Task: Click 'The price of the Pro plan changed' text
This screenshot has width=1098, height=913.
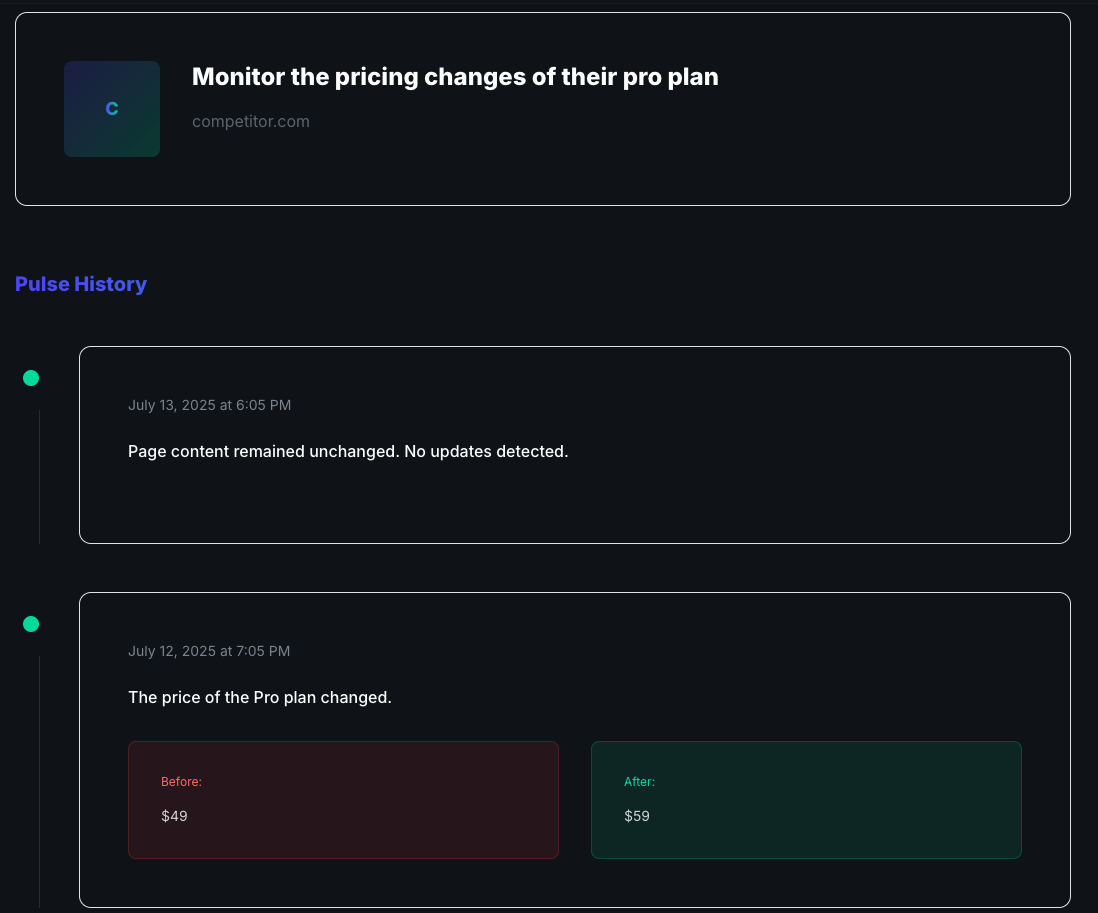Action: pyautogui.click(x=260, y=697)
